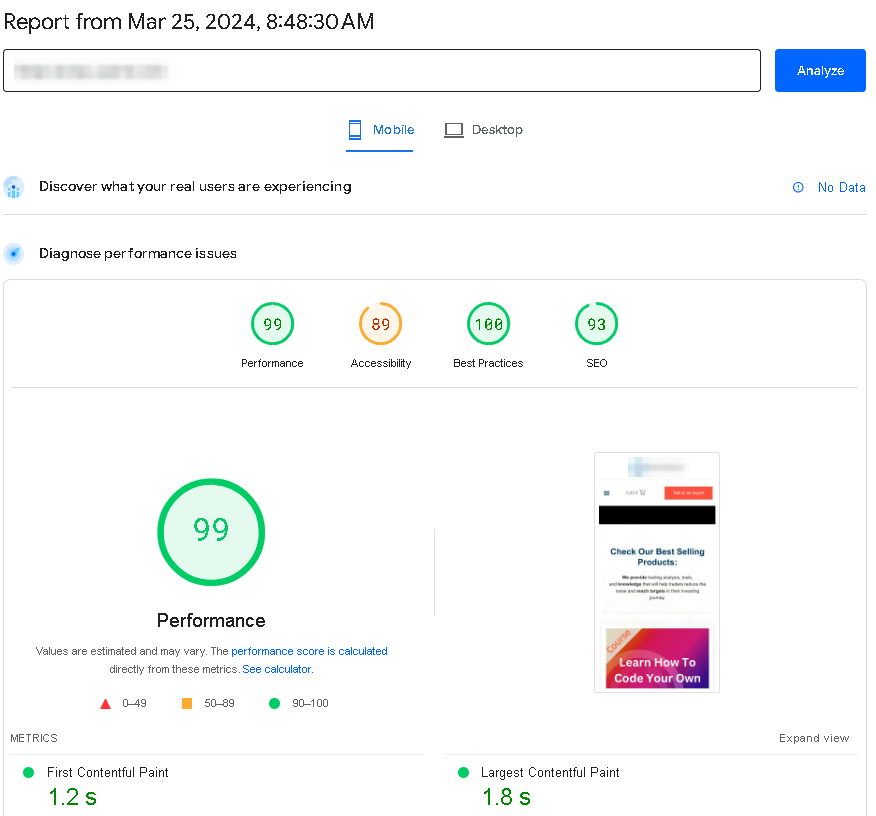Click the Performance label under the gauges

pyautogui.click(x=272, y=363)
